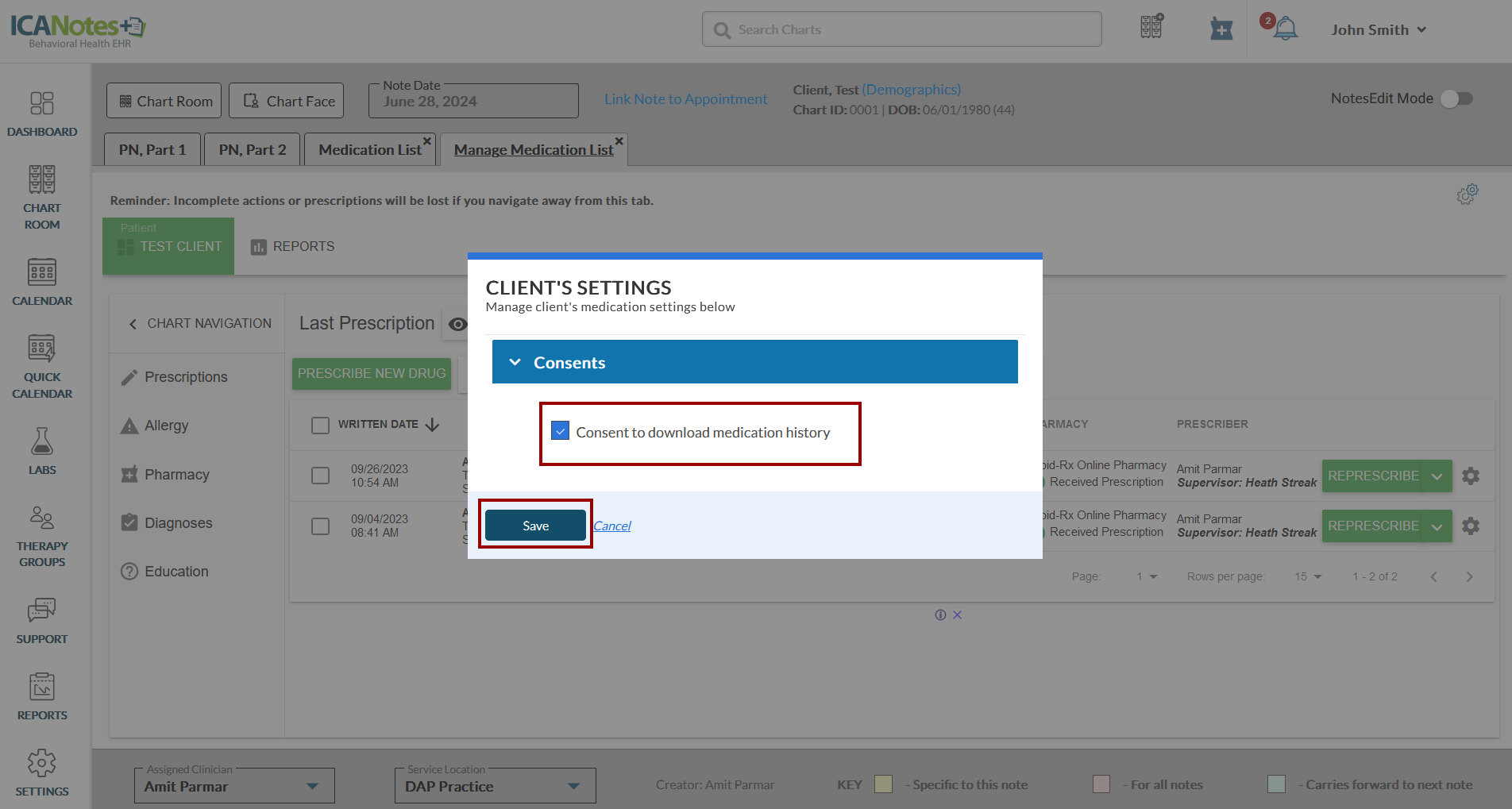Collapse the Consents section
The image size is (1512, 809).
tap(515, 362)
